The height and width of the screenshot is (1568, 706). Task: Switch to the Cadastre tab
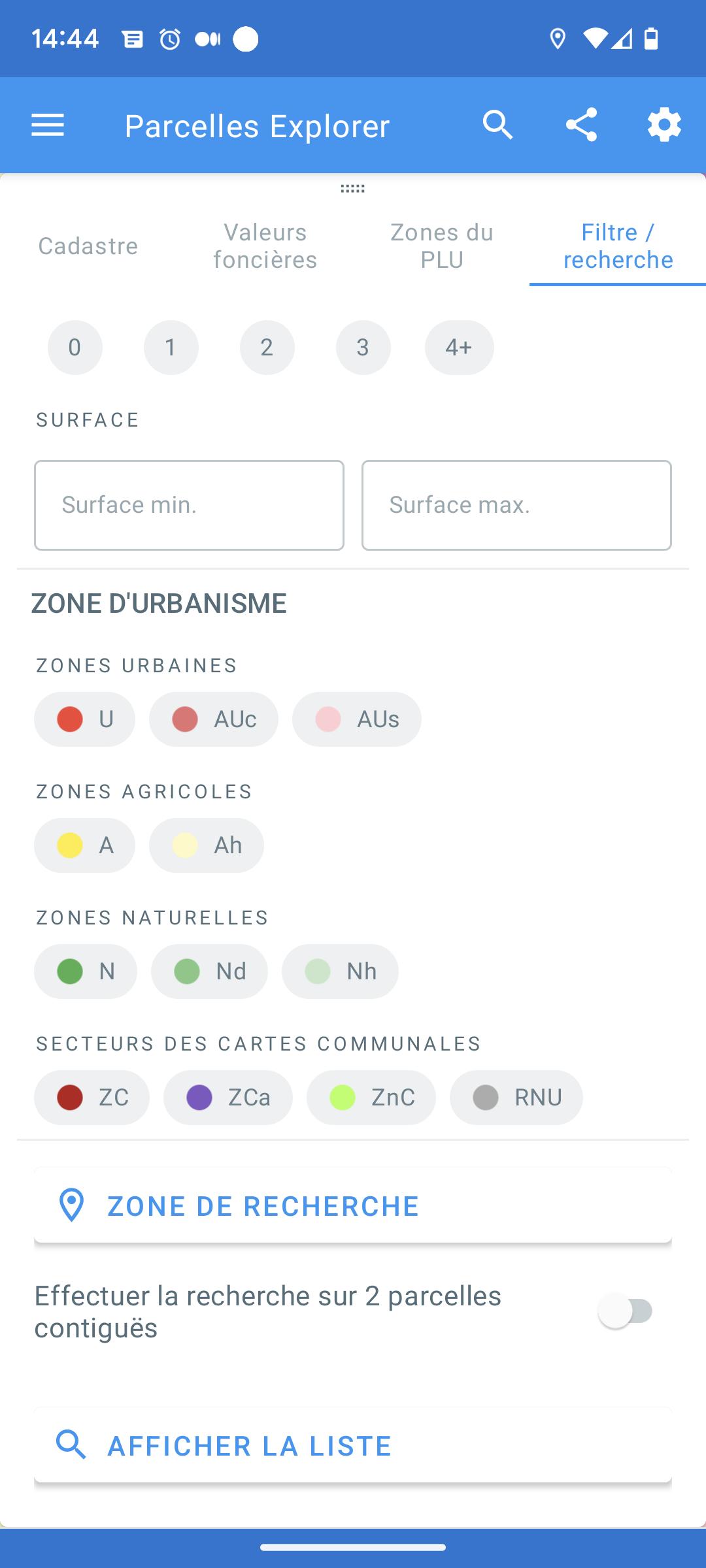[x=88, y=246]
